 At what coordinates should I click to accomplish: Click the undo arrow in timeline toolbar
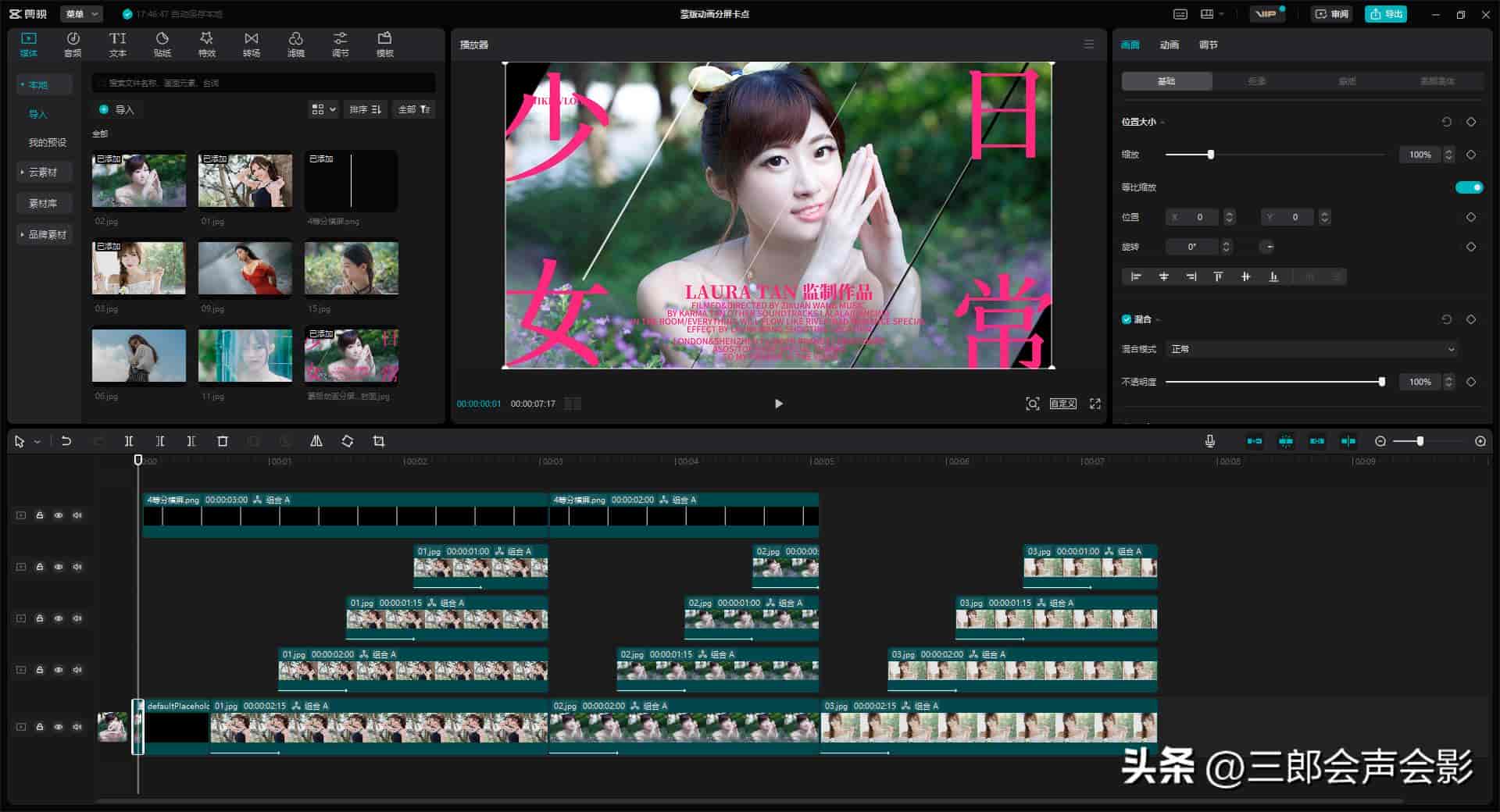[x=66, y=441]
